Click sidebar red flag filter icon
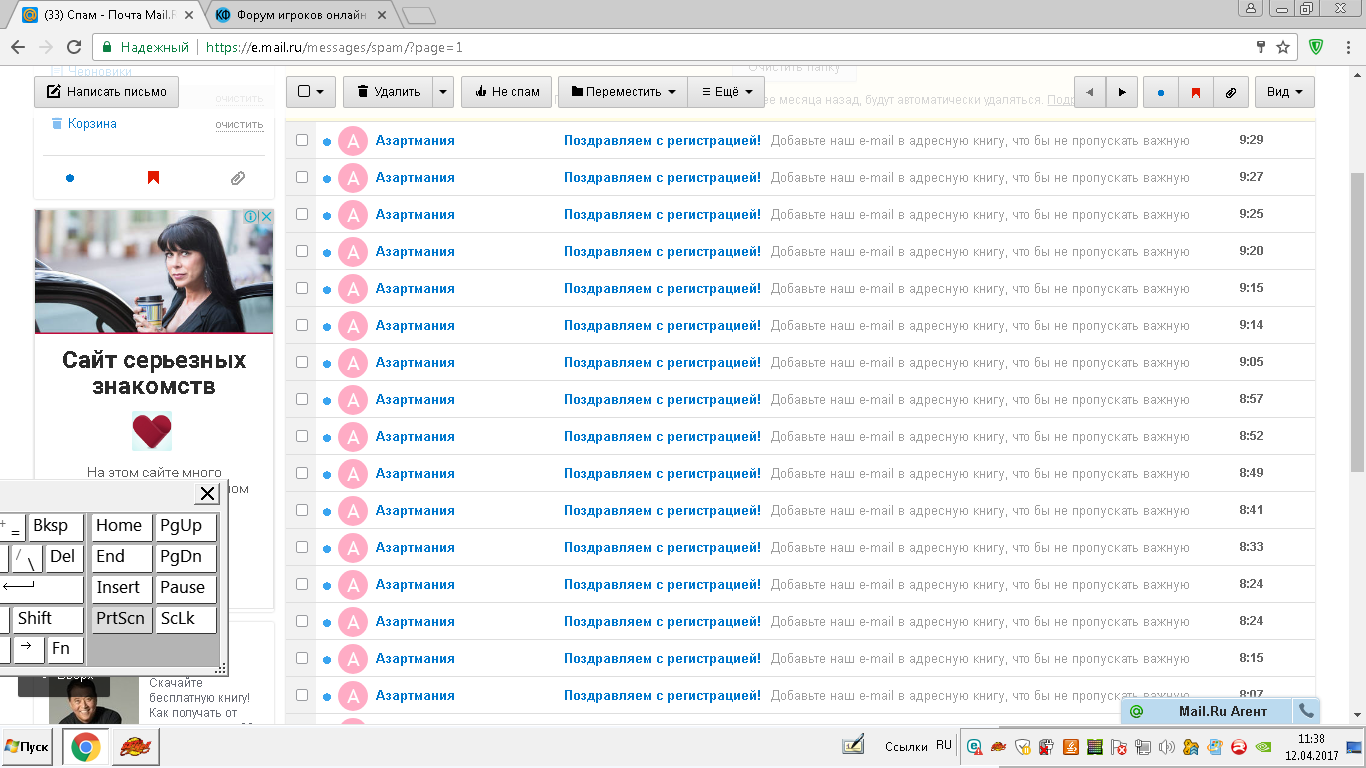Viewport: 1366px width, 768px height. coord(153,178)
